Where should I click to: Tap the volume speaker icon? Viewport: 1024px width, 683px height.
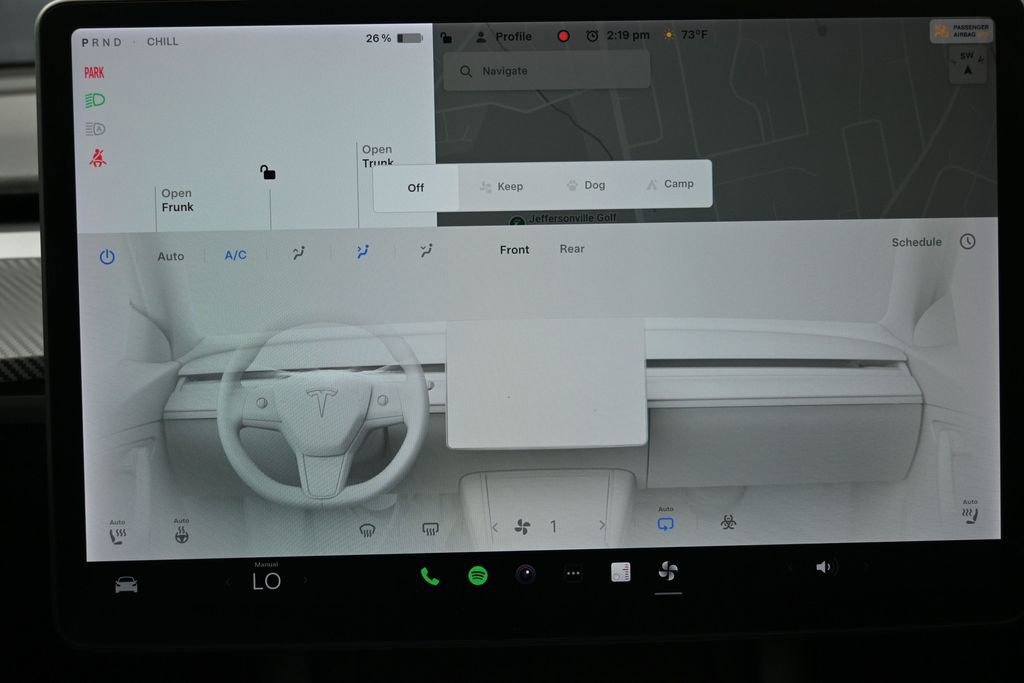824,567
